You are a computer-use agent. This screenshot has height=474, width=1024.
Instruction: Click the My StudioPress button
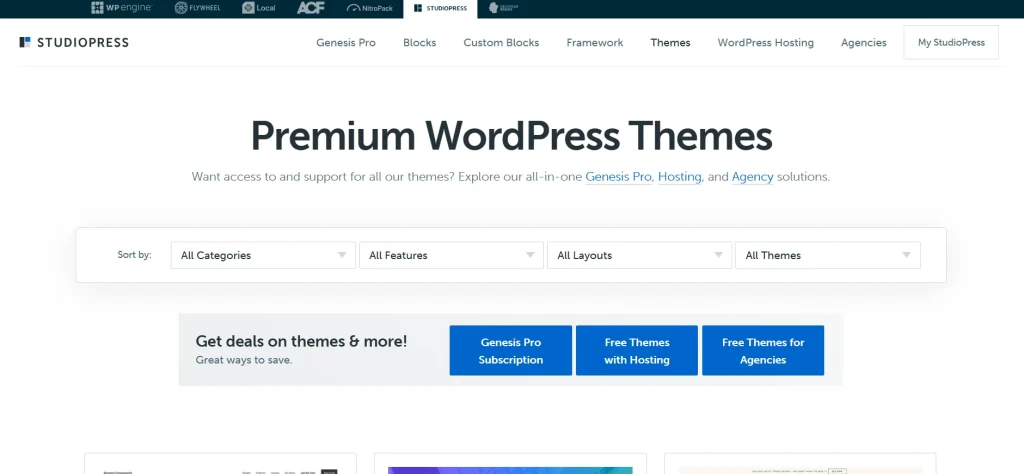point(950,43)
